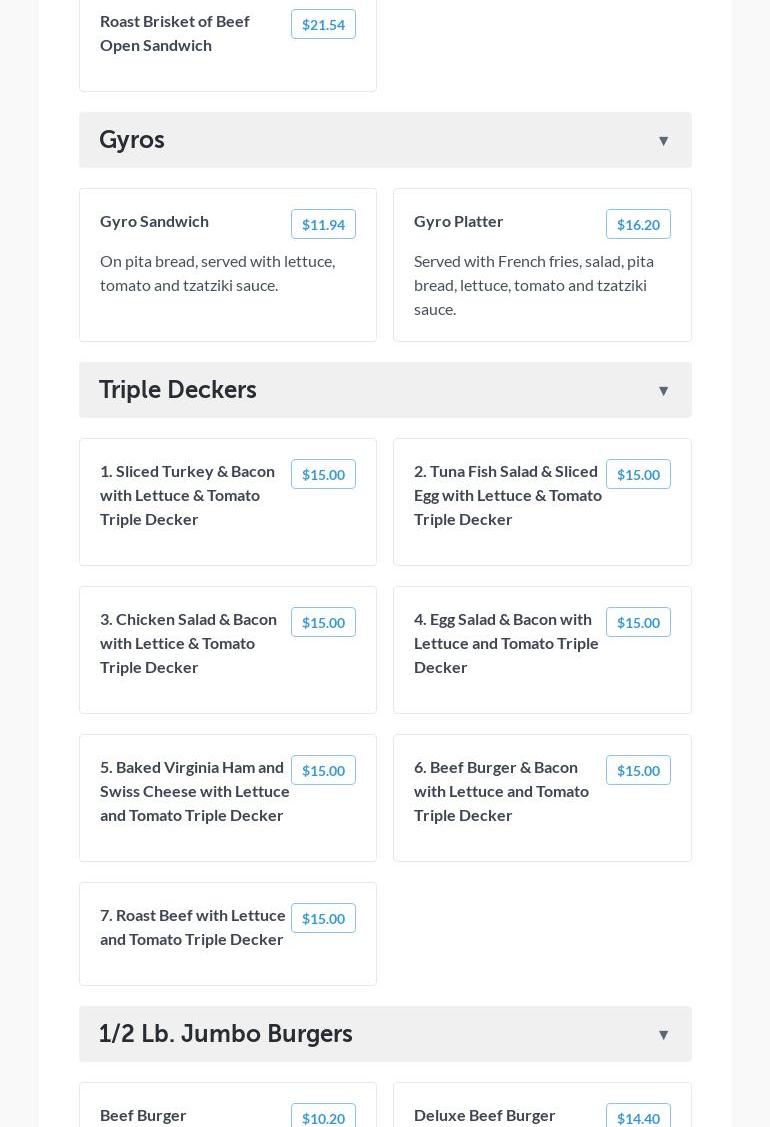Click Beef Burger & Bacon Triple Decker price
Viewport: 770px width, 1127px height.
click(638, 770)
